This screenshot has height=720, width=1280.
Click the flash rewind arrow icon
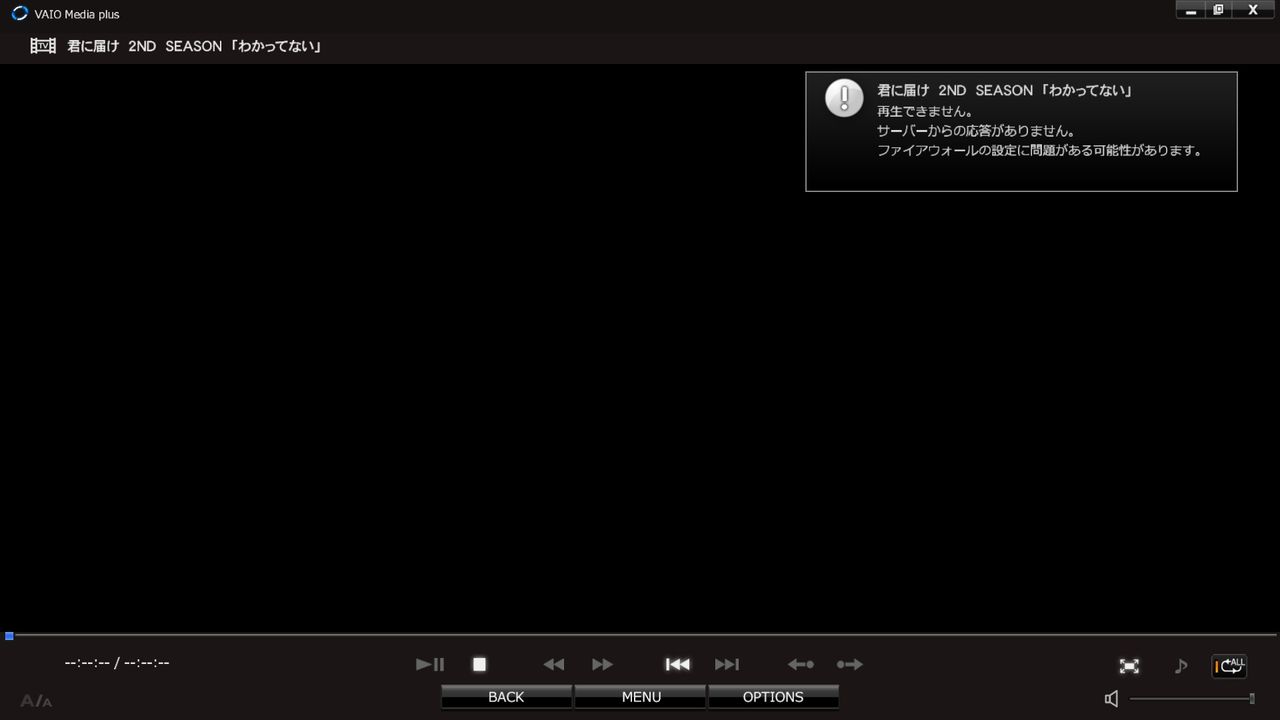pyautogui.click(x=800, y=664)
